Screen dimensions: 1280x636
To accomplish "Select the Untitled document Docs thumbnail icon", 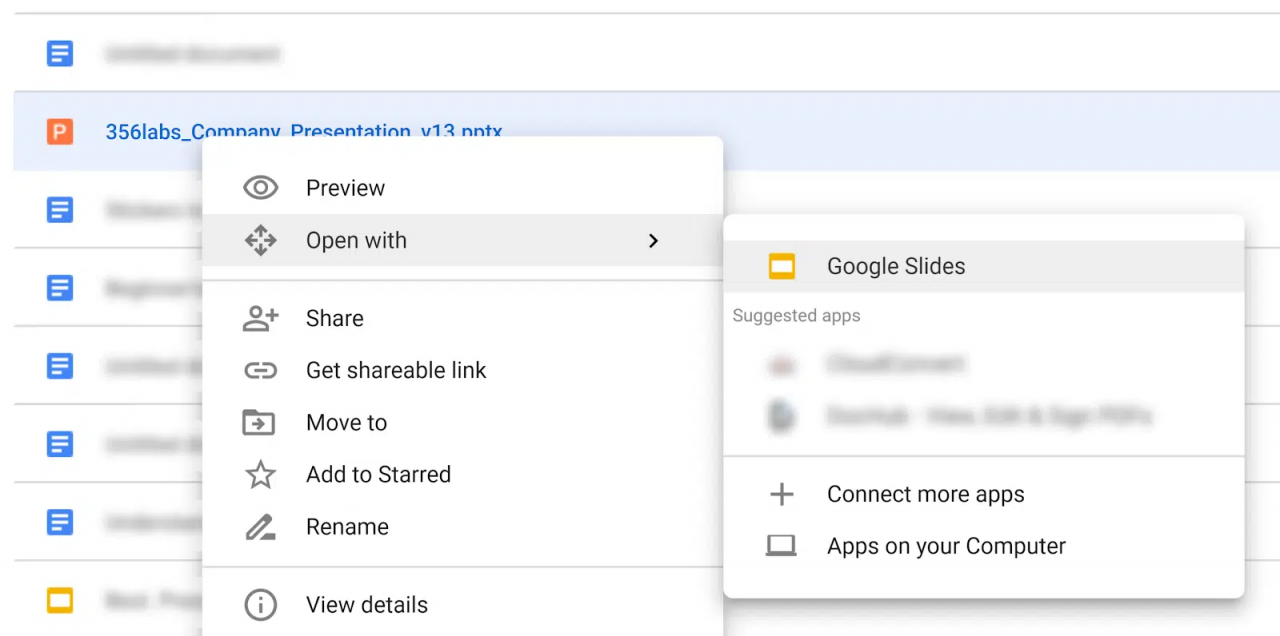I will pyautogui.click(x=59, y=53).
